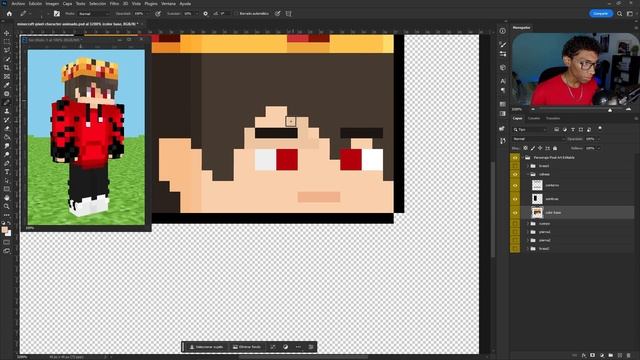Toggle visibility of cabeza group
The image size is (640, 360).
(515, 174)
